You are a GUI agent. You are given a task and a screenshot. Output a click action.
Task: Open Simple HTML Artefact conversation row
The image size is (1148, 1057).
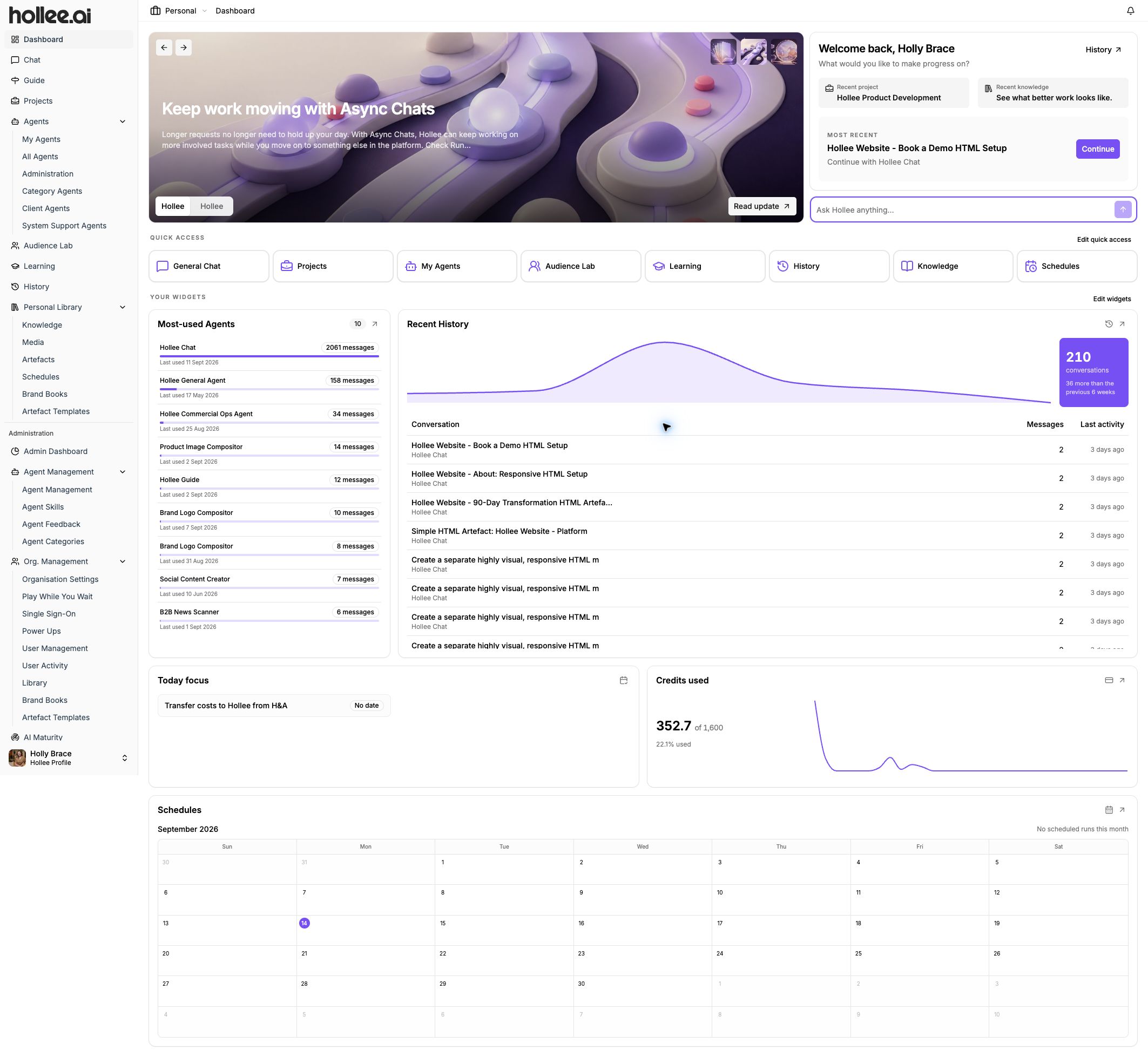(x=767, y=536)
